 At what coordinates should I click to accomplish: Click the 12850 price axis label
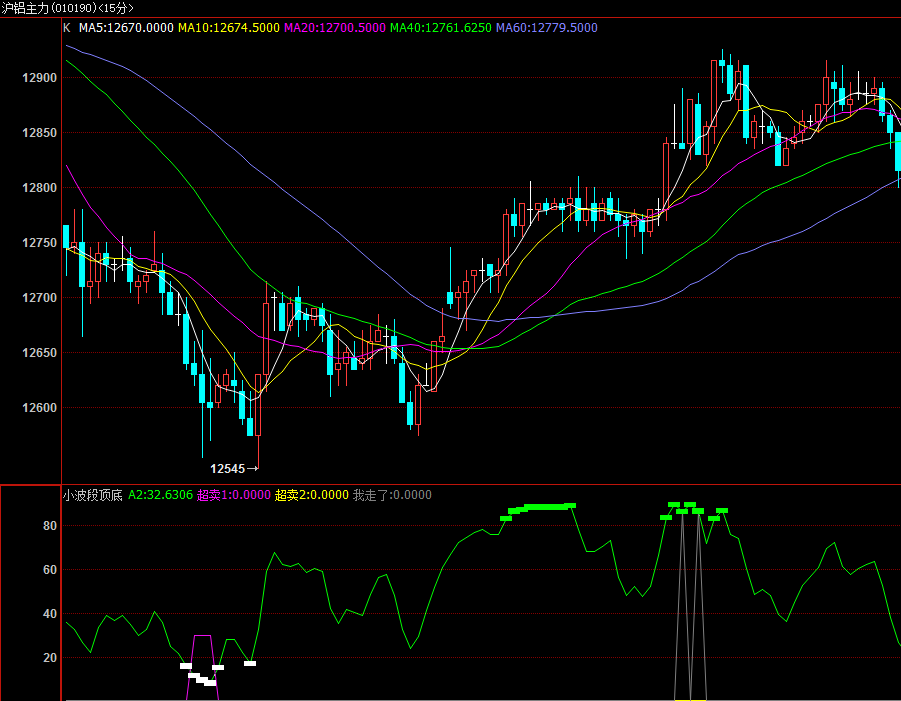tap(40, 133)
